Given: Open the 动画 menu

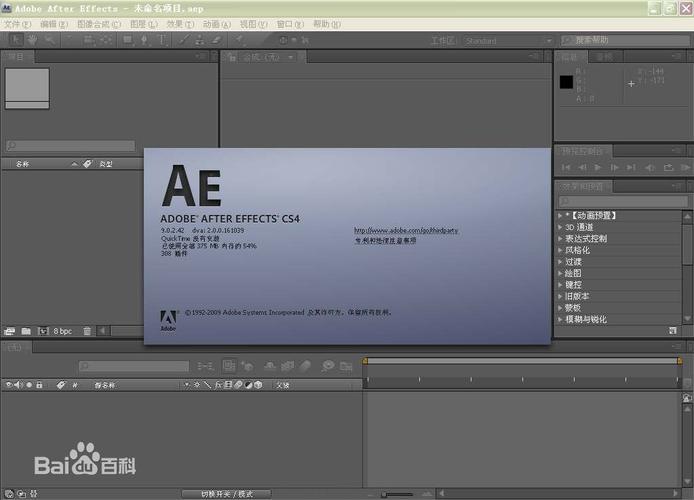Looking at the screenshot, I should click(217, 24).
